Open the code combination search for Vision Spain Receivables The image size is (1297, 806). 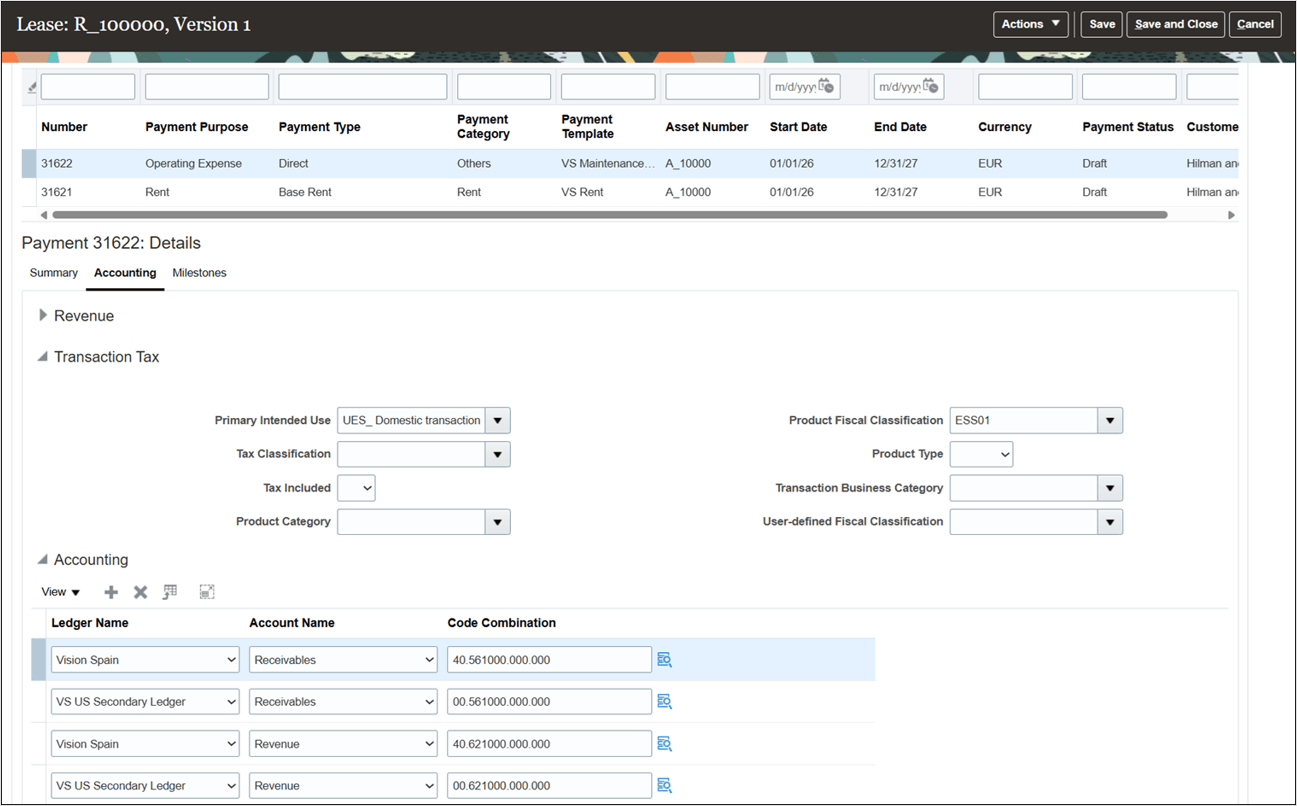664,659
